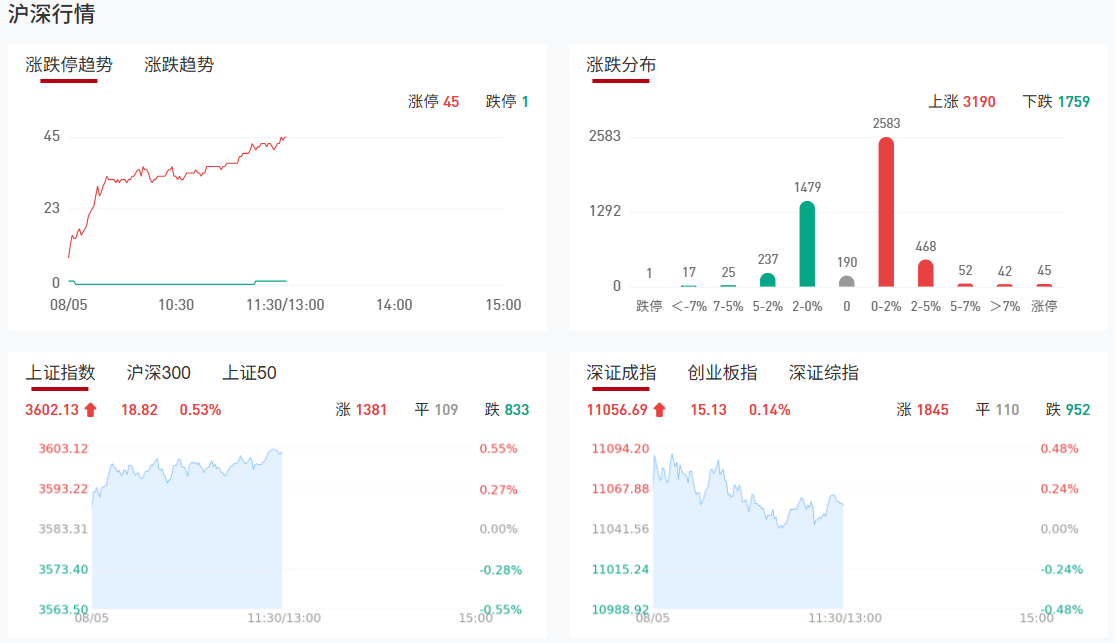Open the 沪深300 index tab
Screen dimensions: 1115x643
(159, 373)
